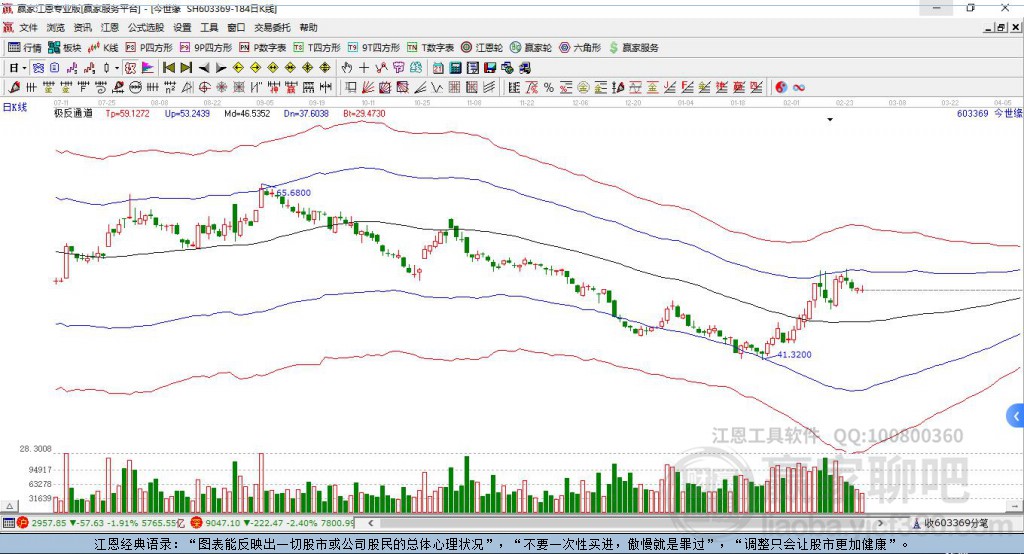Select the red target circle tool

point(204,88)
